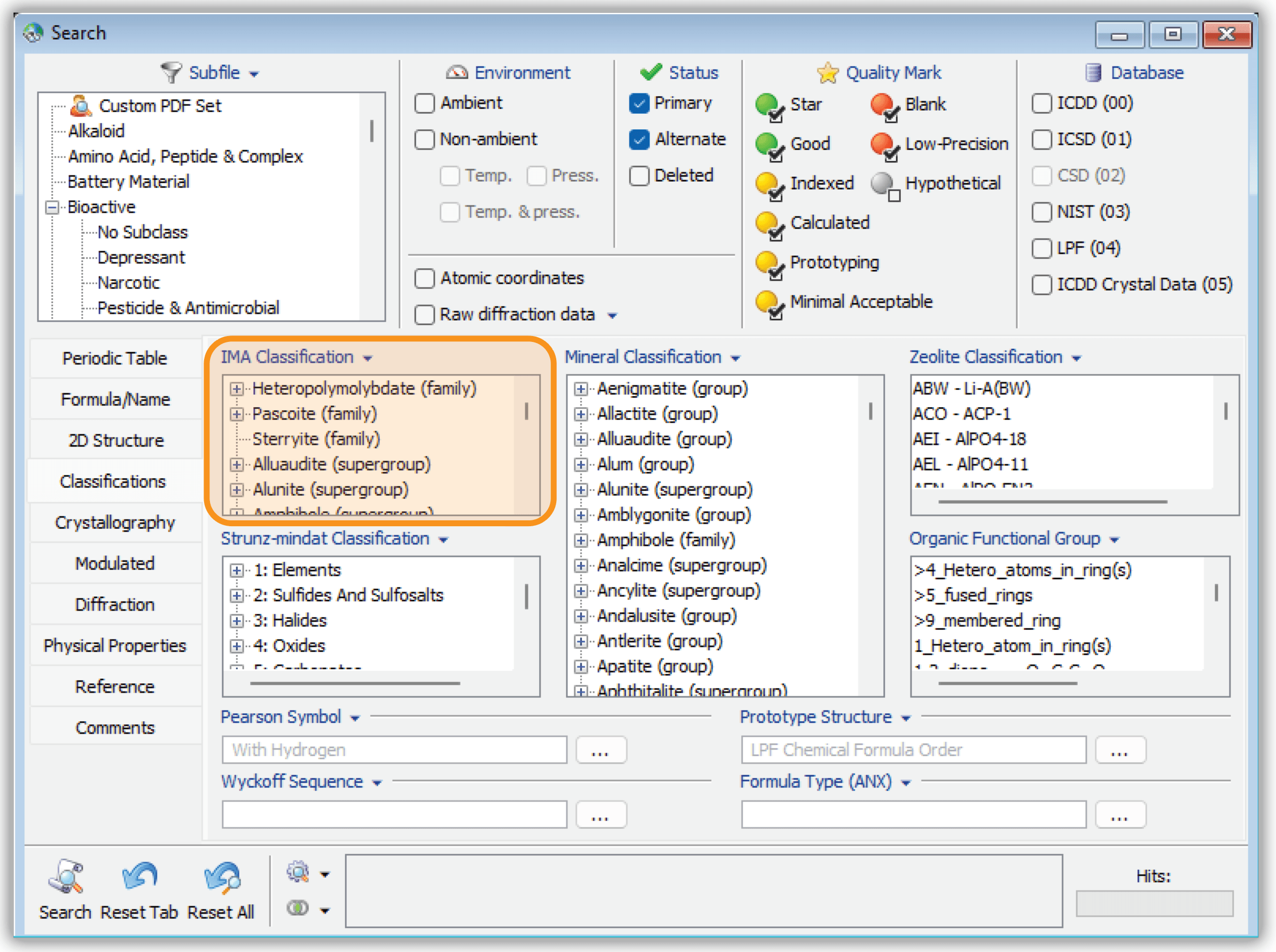Switch to the Crystallography tab
Image resolution: width=1276 pixels, height=952 pixels.
tap(115, 522)
